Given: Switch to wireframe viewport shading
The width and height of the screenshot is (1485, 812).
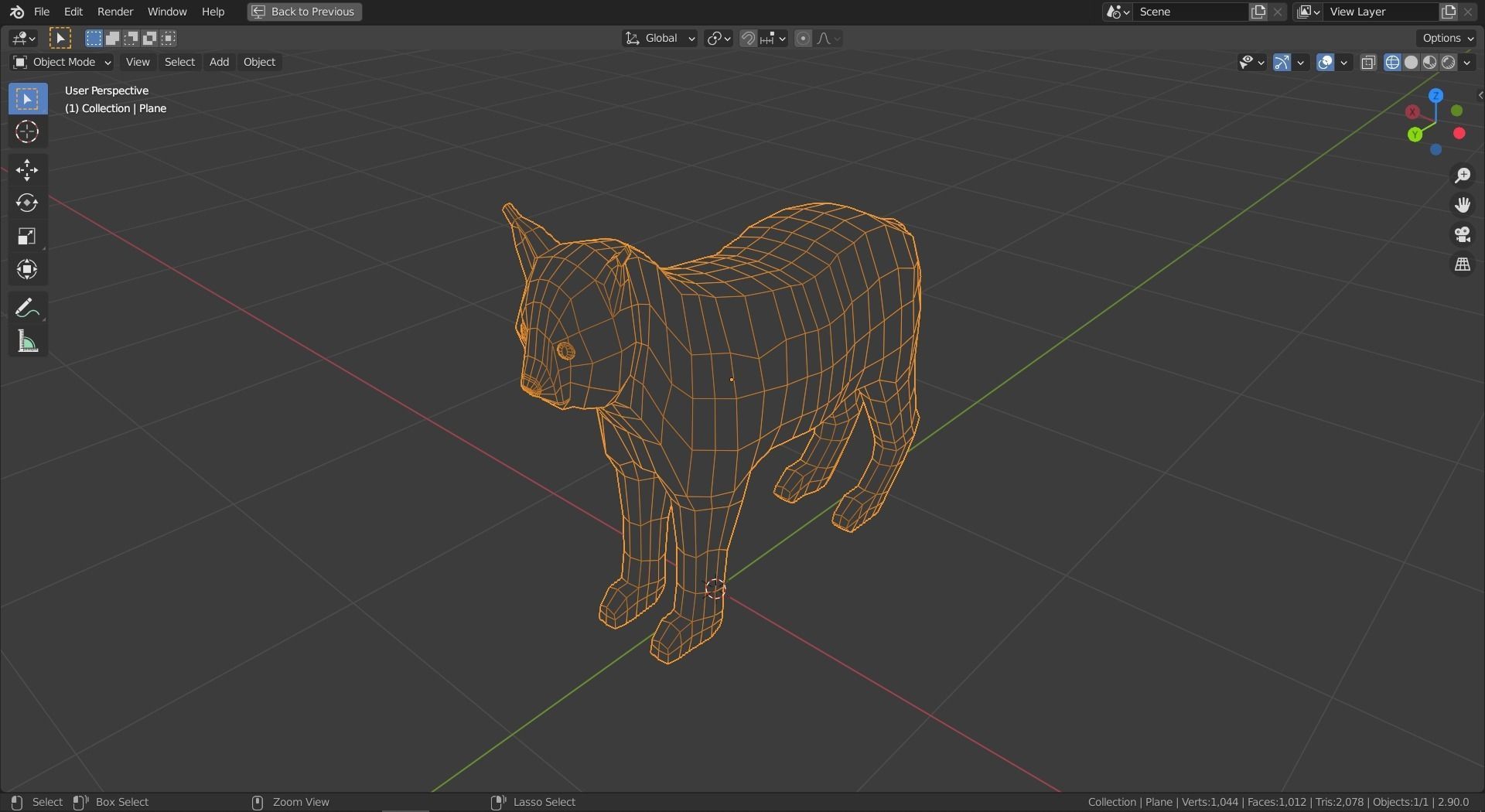Looking at the screenshot, I should tap(1392, 63).
